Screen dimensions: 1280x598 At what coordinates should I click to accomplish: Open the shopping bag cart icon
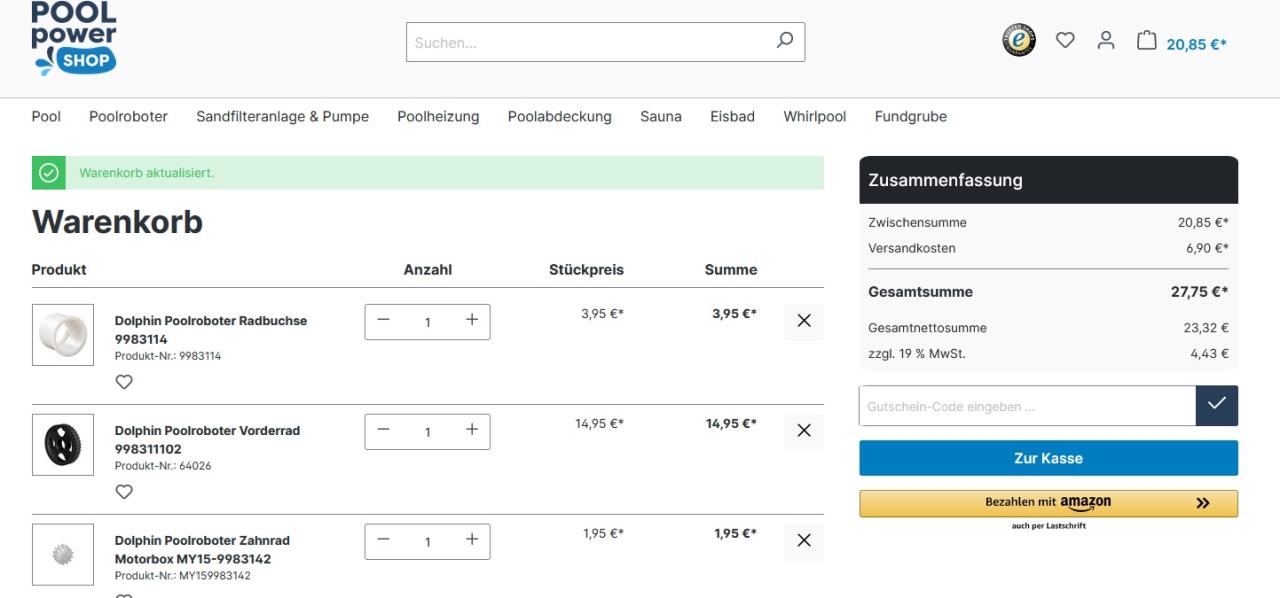[1146, 40]
